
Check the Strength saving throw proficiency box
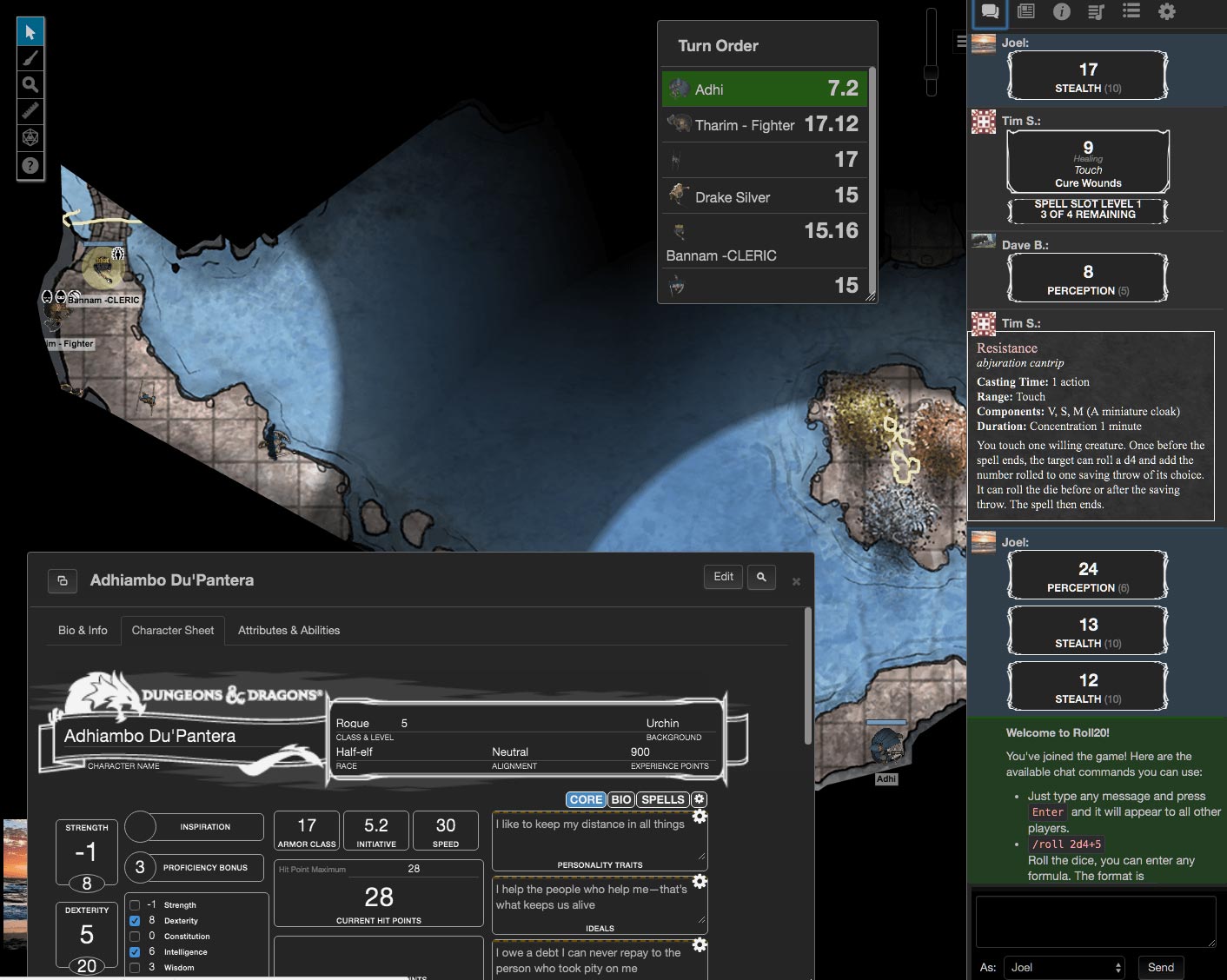[x=135, y=904]
